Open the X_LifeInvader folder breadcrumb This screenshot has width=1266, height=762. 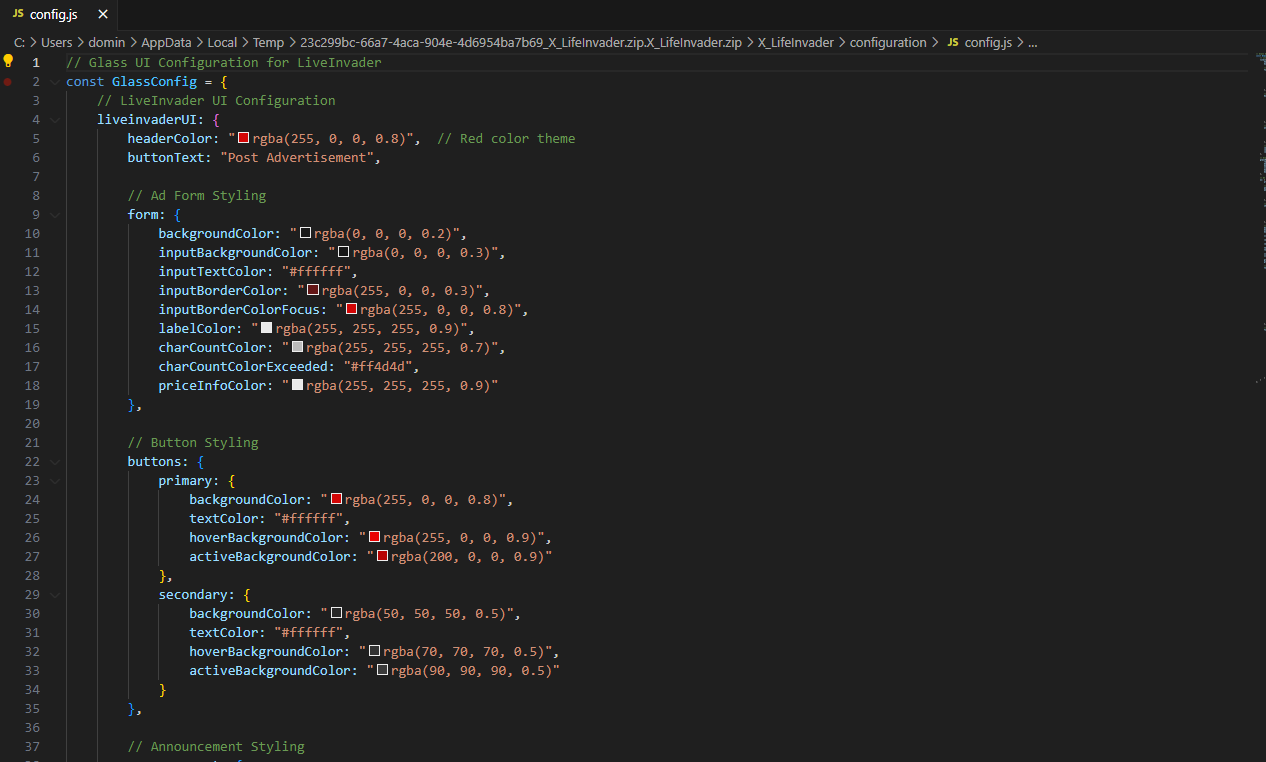pos(796,42)
